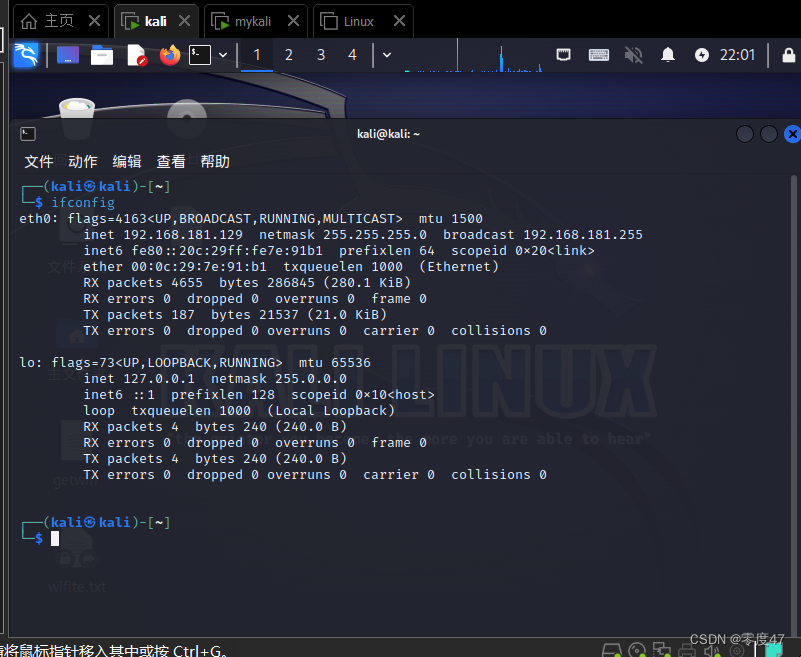Switch to workspace 4
This screenshot has height=657, width=801.
352,55
